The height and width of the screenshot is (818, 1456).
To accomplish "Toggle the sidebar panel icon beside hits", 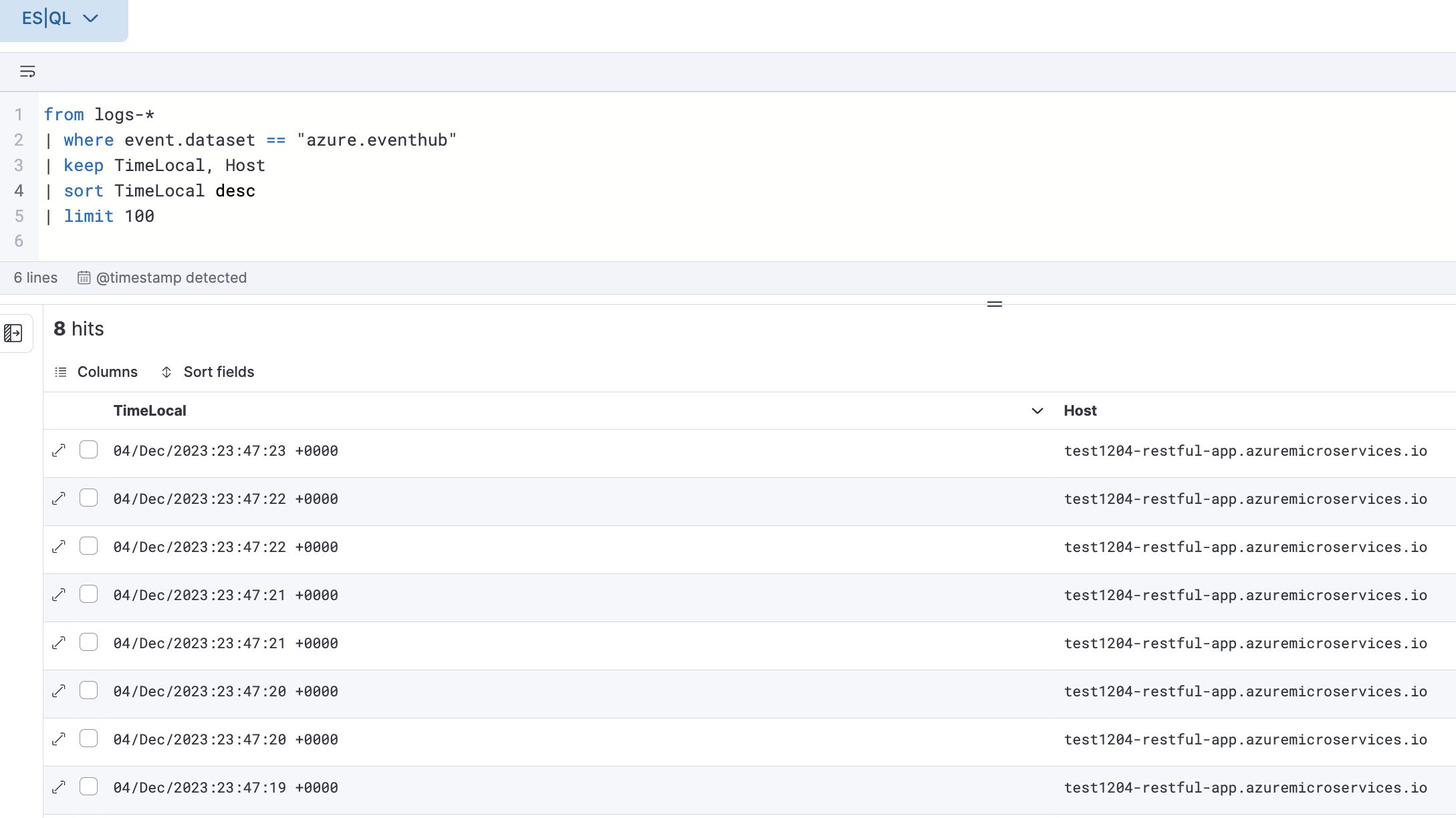I will pyautogui.click(x=13, y=333).
